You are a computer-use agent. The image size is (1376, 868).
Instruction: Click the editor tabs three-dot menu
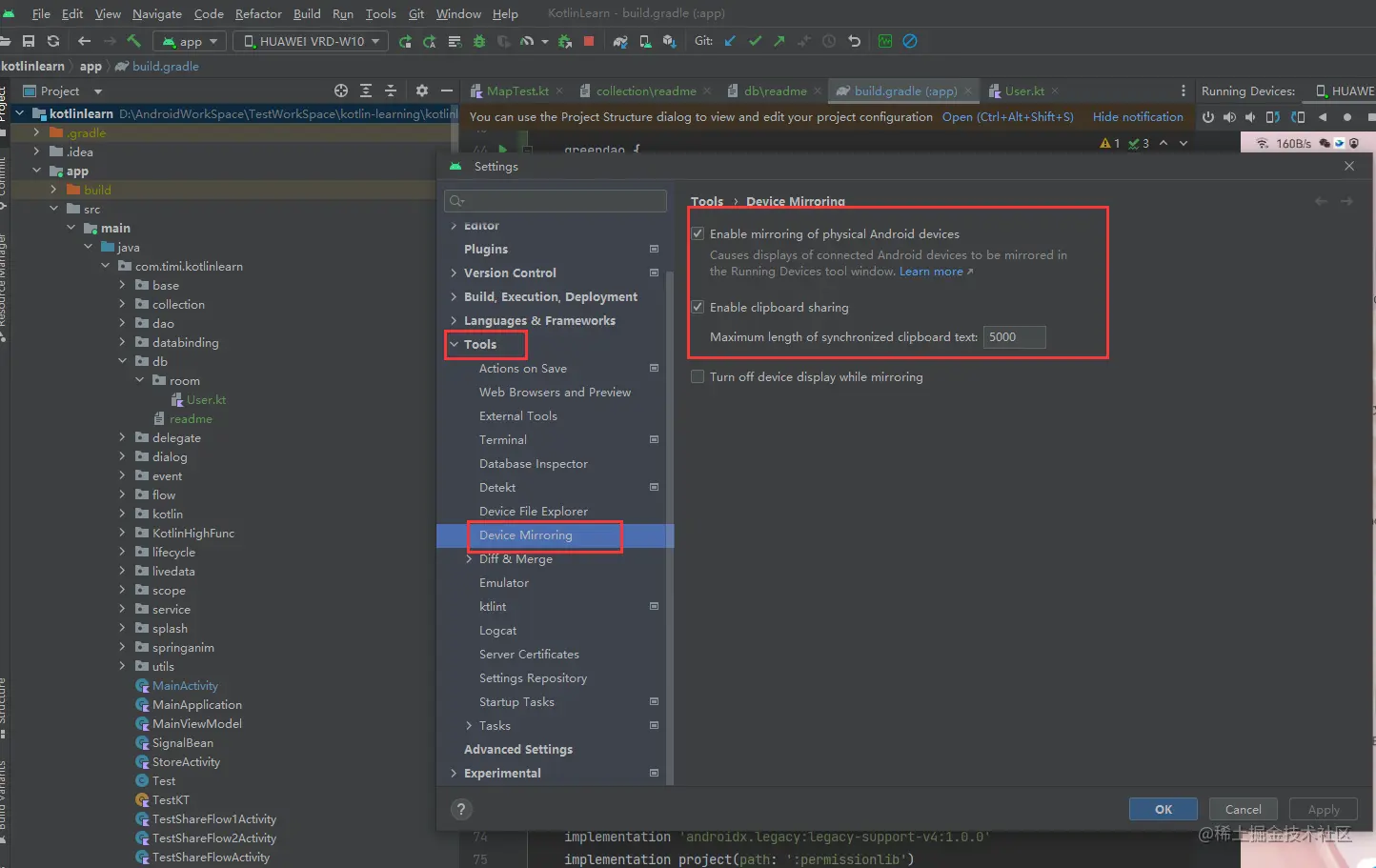tap(1184, 91)
